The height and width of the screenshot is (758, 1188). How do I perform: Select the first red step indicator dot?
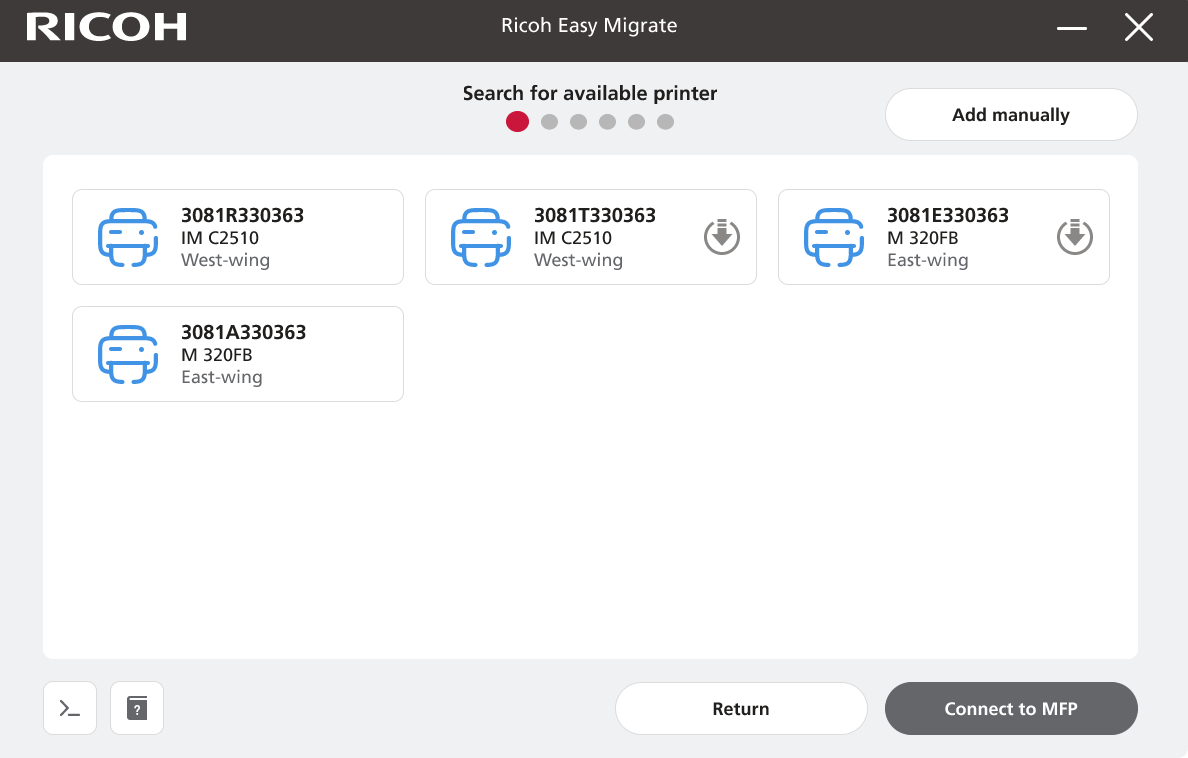point(517,122)
